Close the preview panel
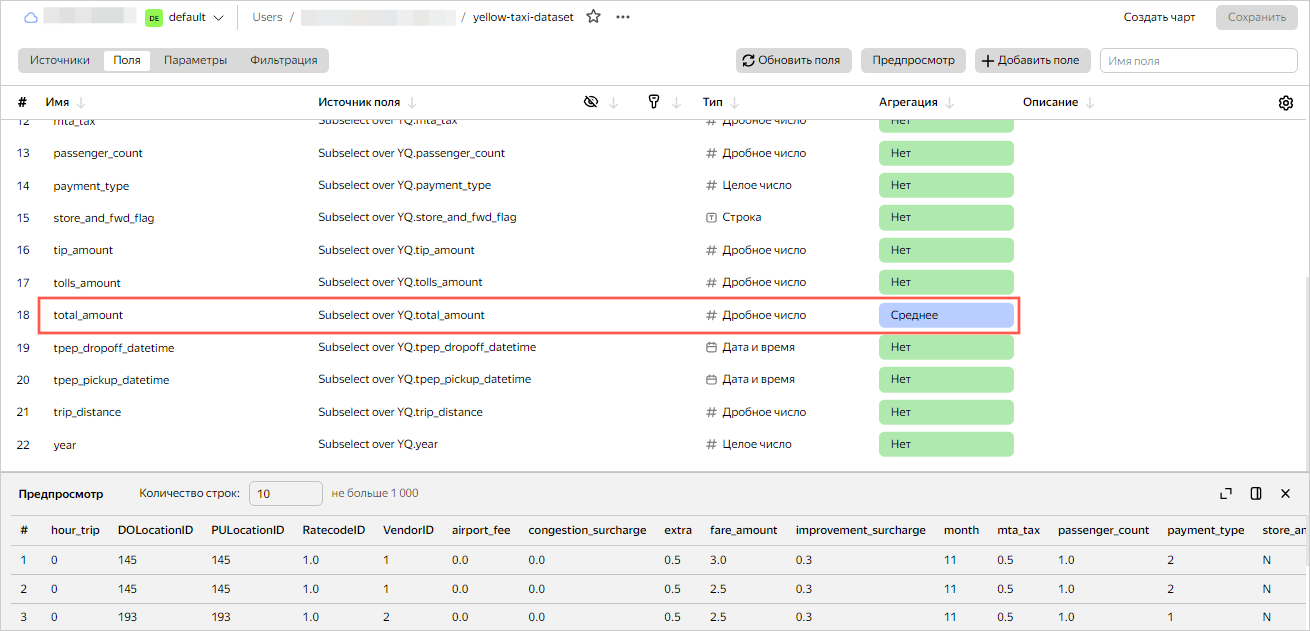The width and height of the screenshot is (1310, 631). [x=1286, y=493]
